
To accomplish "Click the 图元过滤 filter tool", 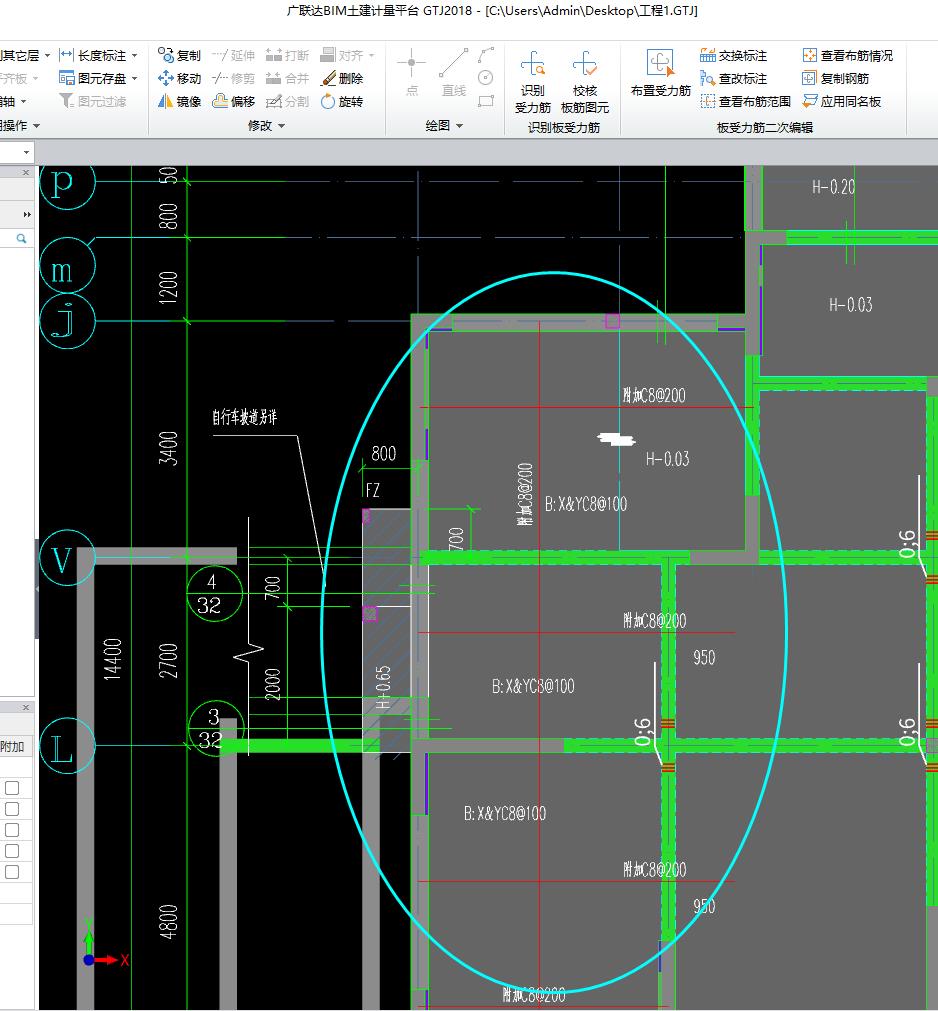I will click(92, 101).
